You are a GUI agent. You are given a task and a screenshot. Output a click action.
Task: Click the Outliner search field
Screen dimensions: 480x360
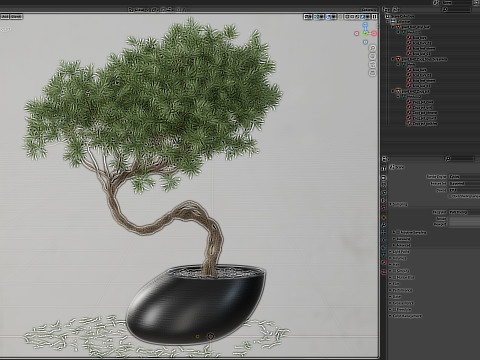[x=456, y=9]
